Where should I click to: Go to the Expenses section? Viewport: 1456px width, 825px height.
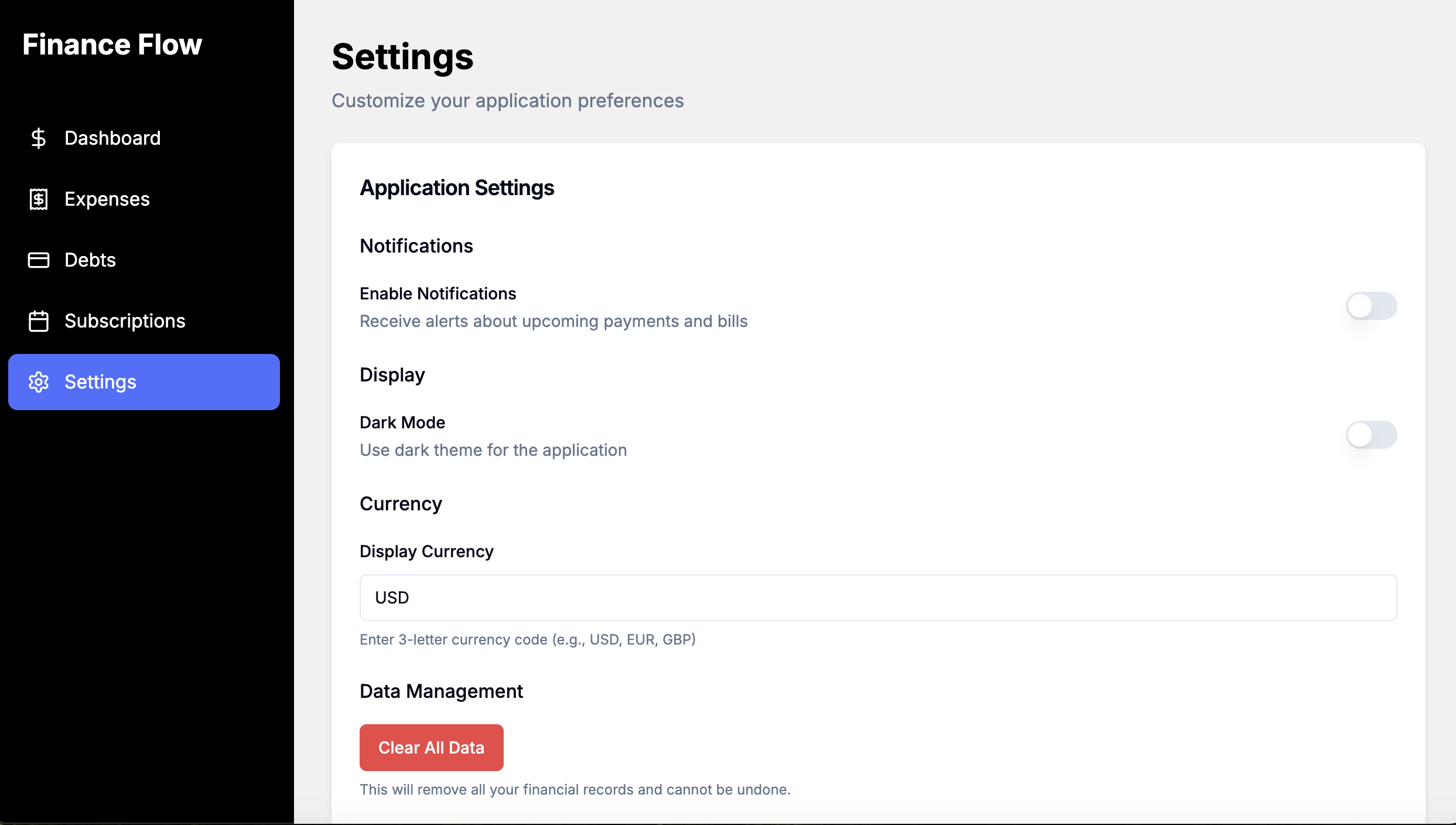point(107,199)
